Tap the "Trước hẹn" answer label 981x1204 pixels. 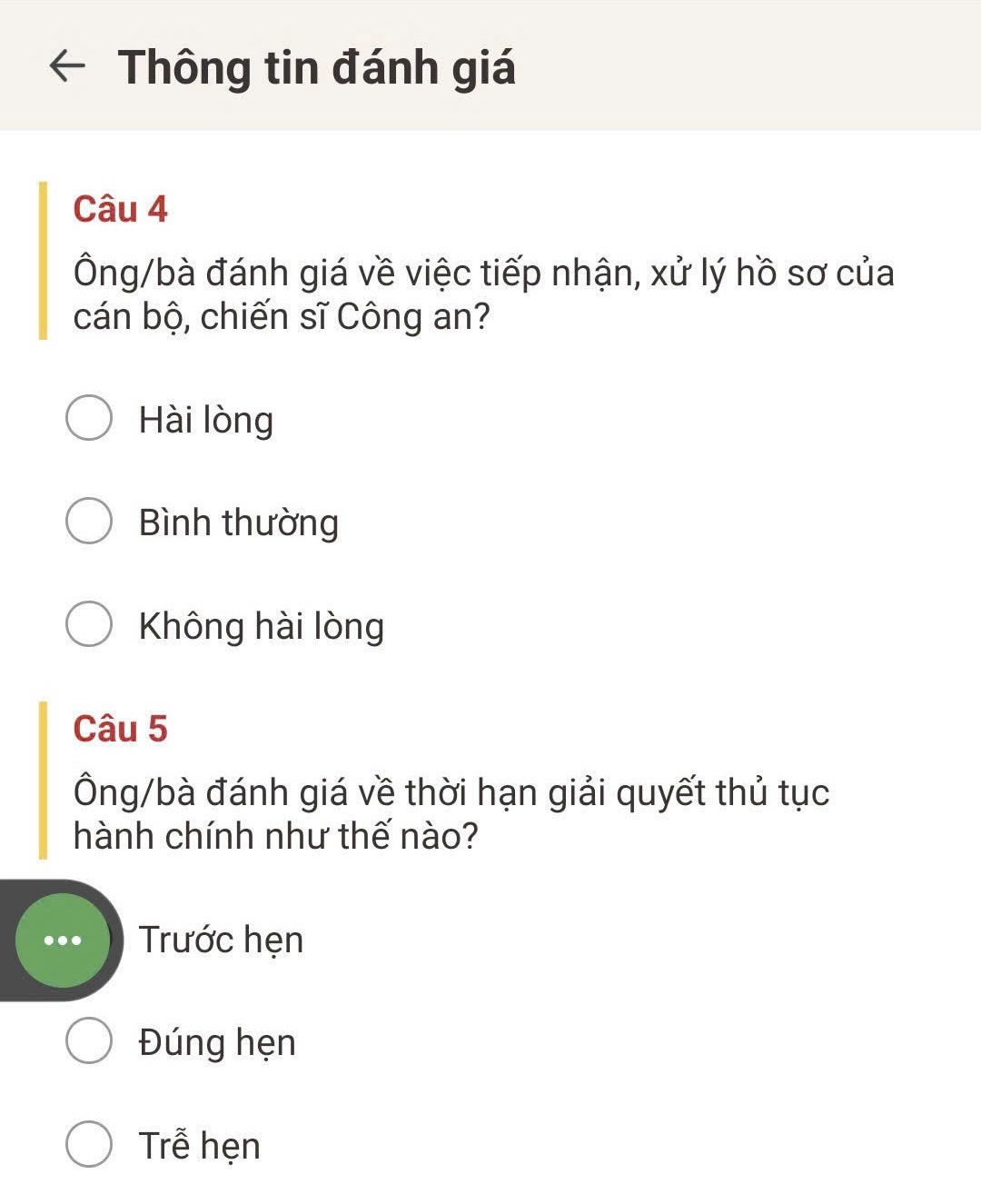221,940
